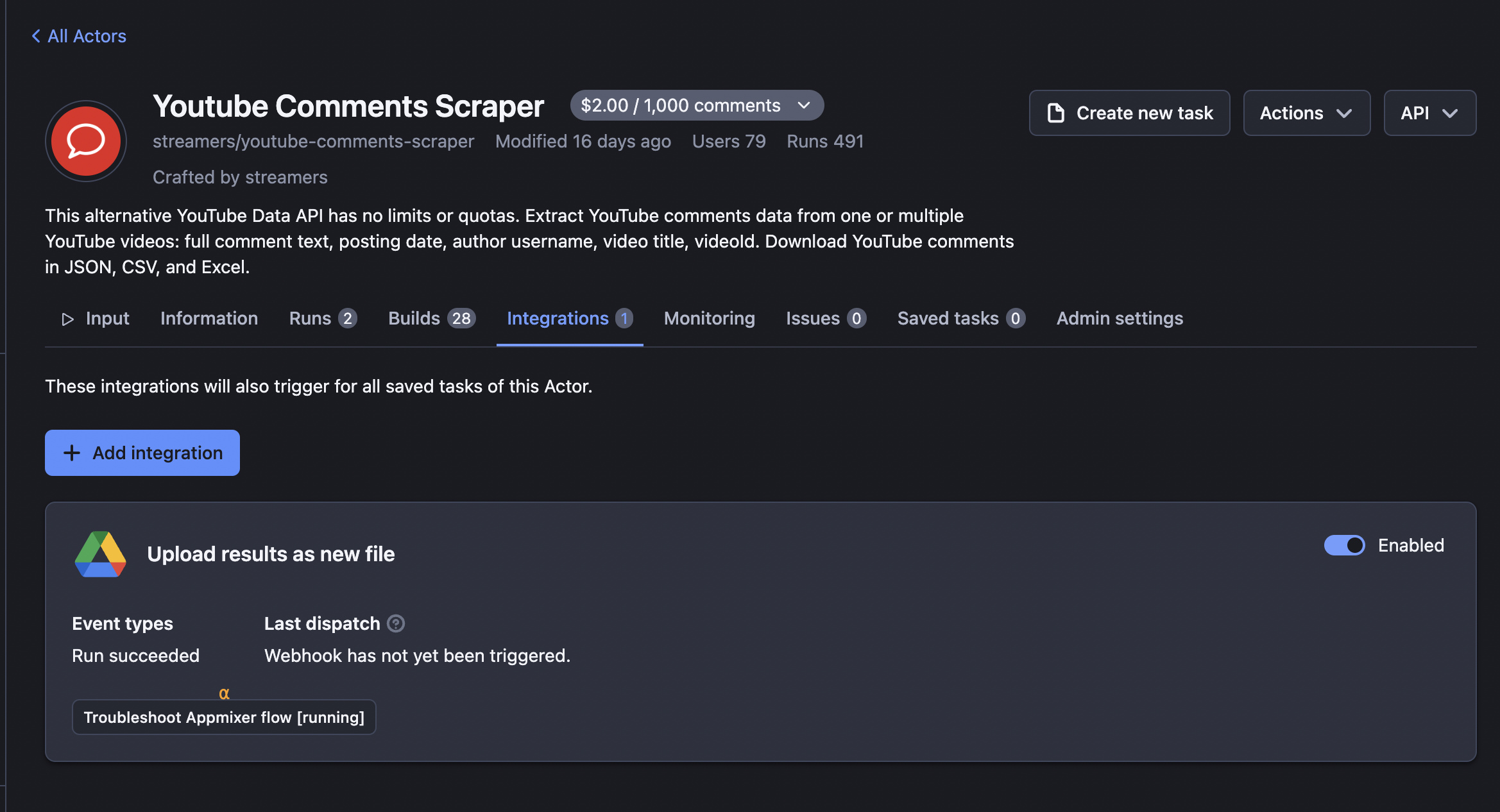Open the Admin settings tab

(1119, 318)
